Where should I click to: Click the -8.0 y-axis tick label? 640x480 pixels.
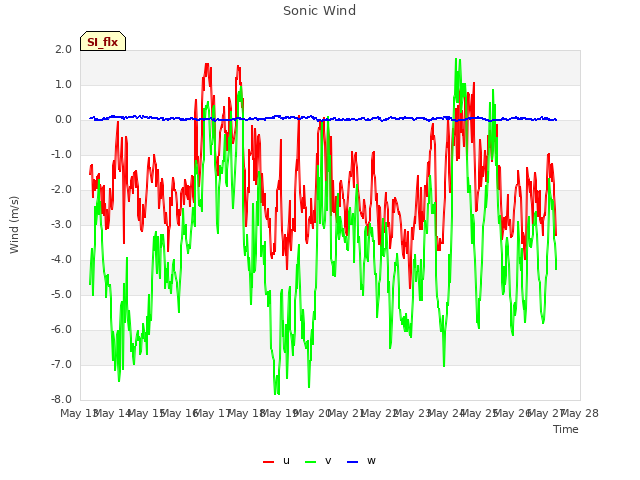click(x=61, y=399)
